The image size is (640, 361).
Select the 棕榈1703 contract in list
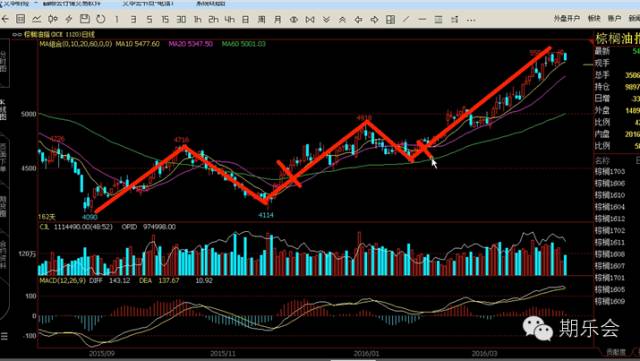pyautogui.click(x=610, y=172)
